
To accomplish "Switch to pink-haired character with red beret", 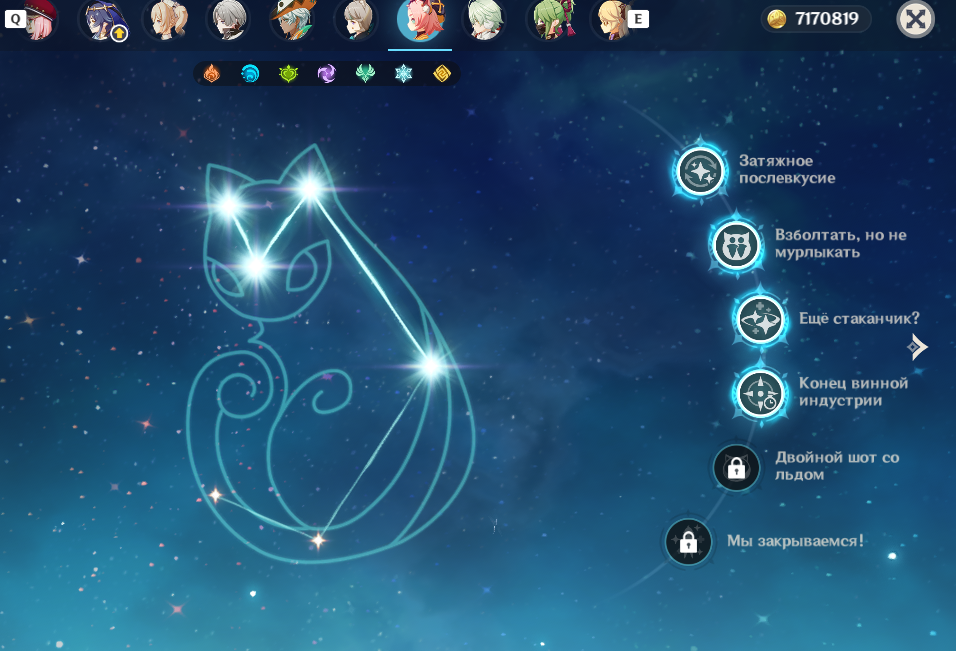I will point(40,20).
